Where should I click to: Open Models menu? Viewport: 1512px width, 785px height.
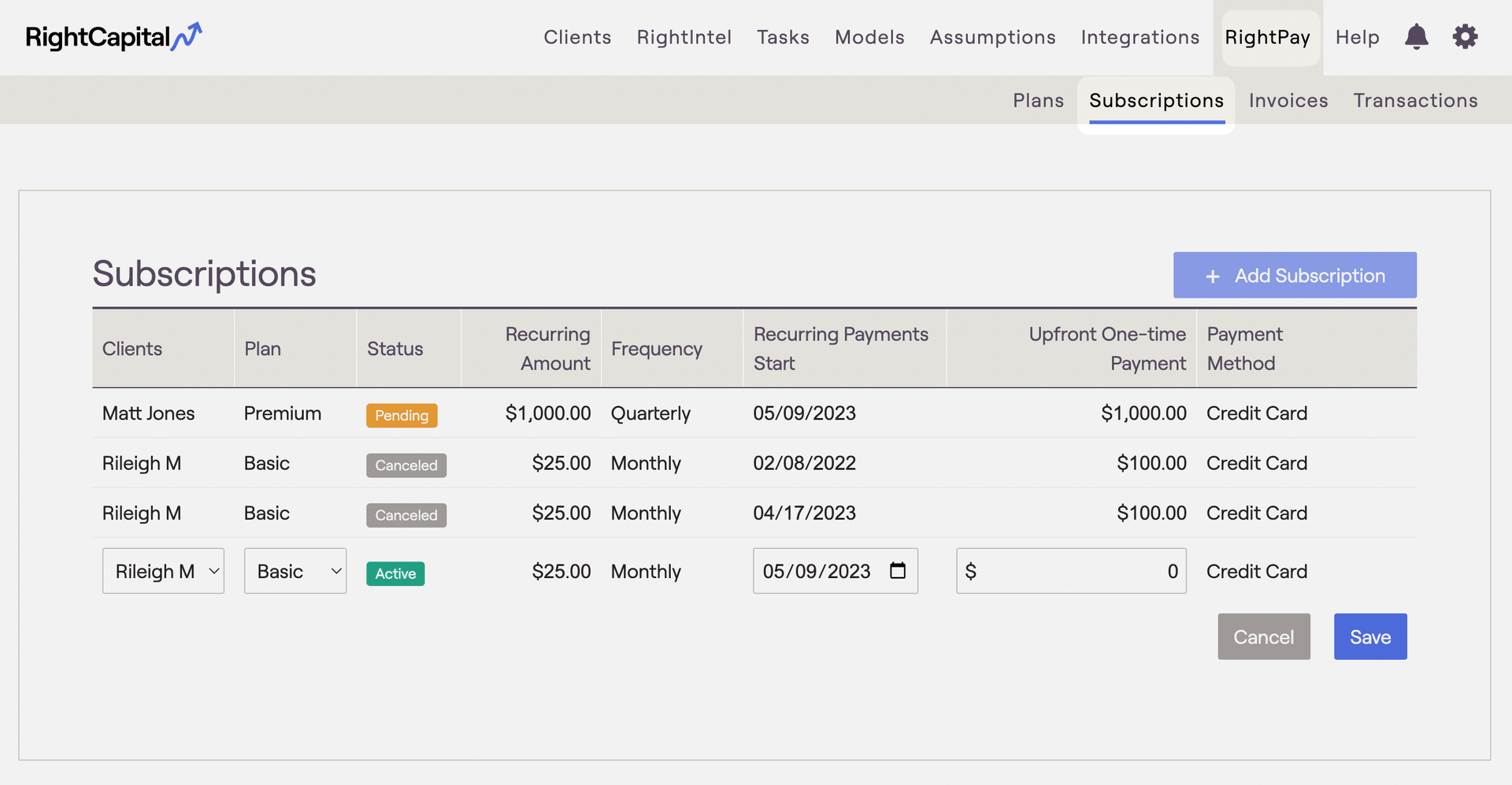tap(869, 37)
